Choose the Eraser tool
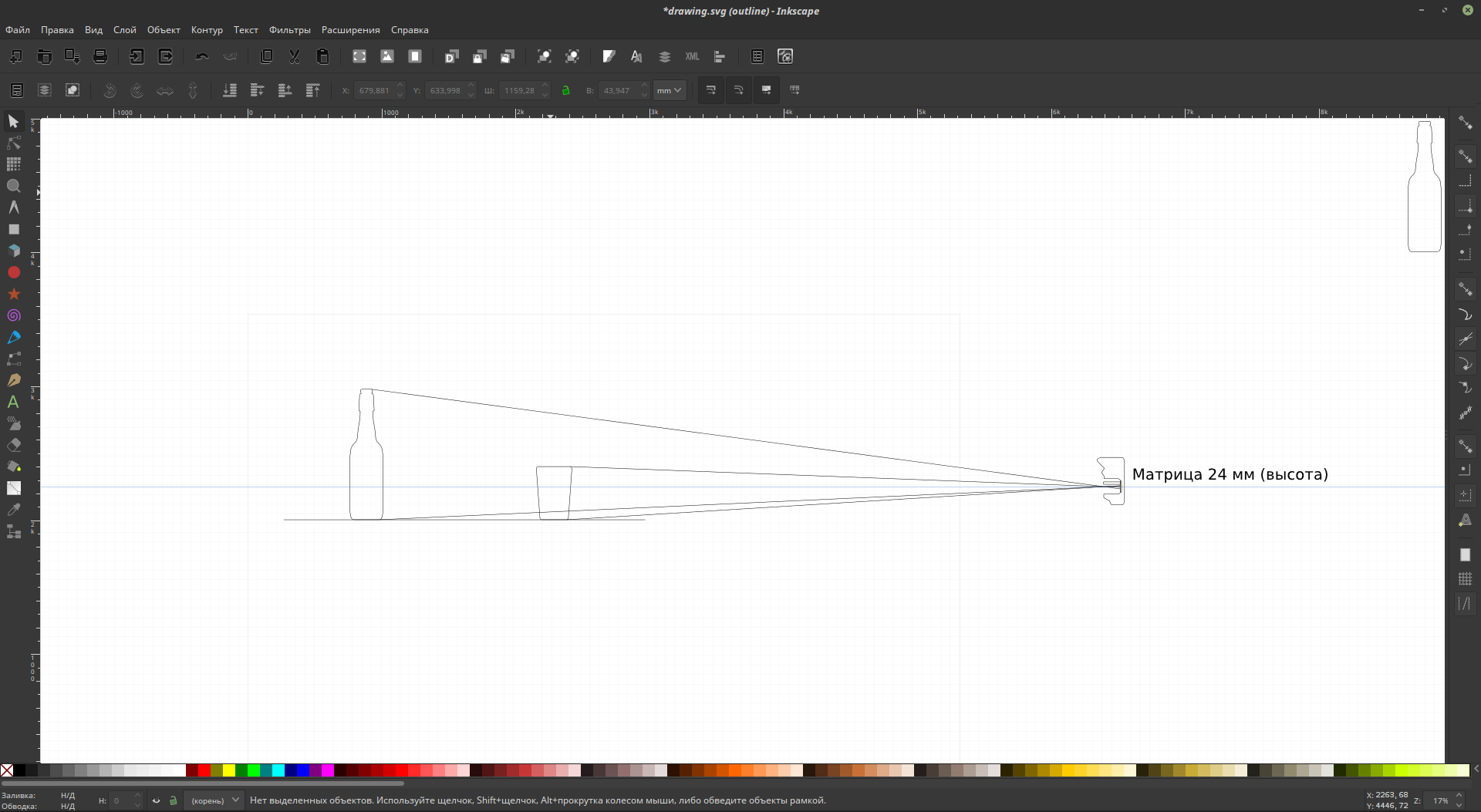The width and height of the screenshot is (1481, 812). [x=14, y=446]
